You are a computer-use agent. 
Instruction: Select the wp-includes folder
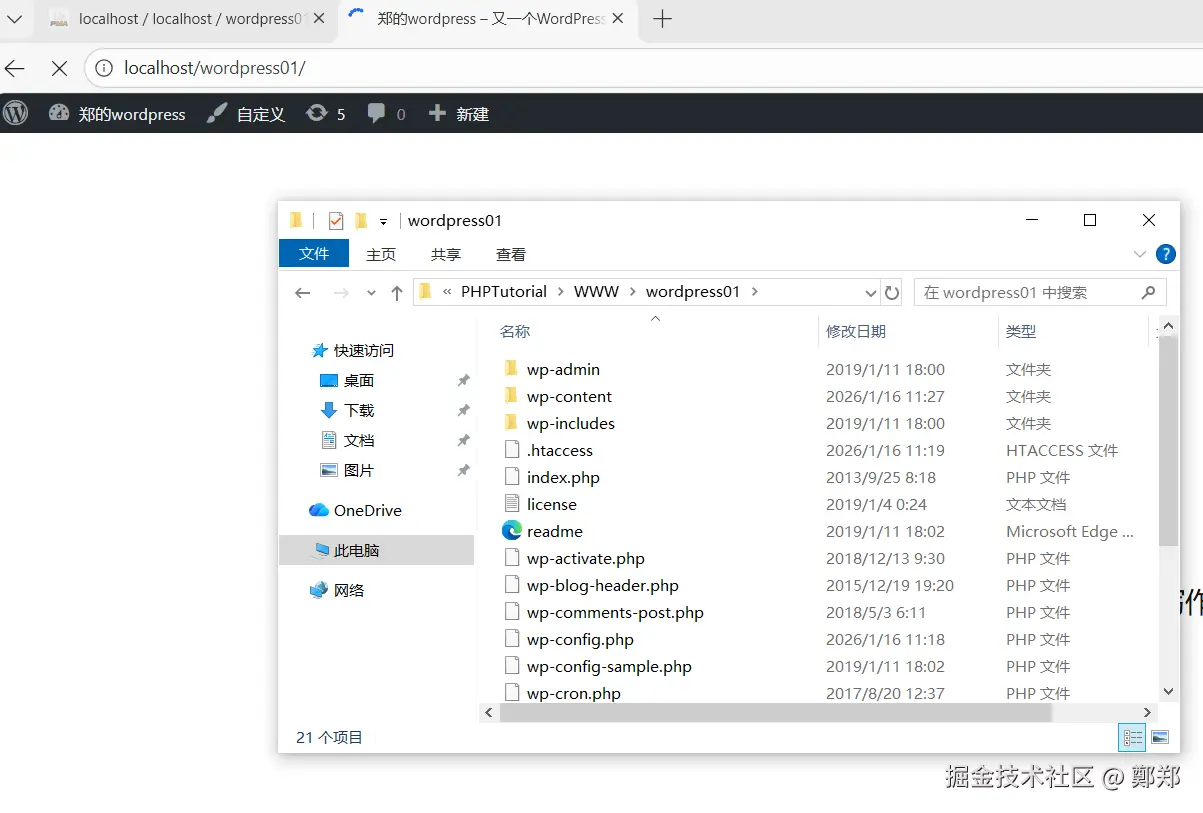pyautogui.click(x=571, y=423)
